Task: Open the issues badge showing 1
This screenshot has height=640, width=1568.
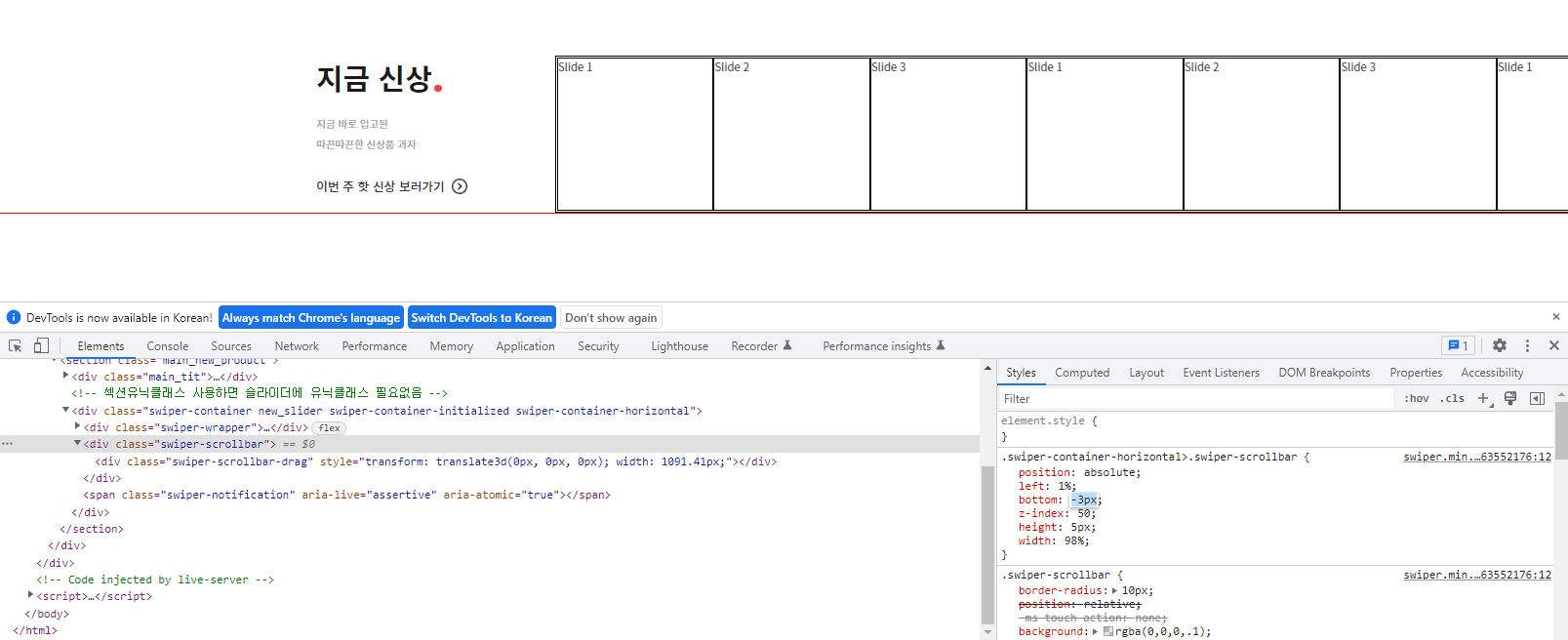Action: (1458, 345)
